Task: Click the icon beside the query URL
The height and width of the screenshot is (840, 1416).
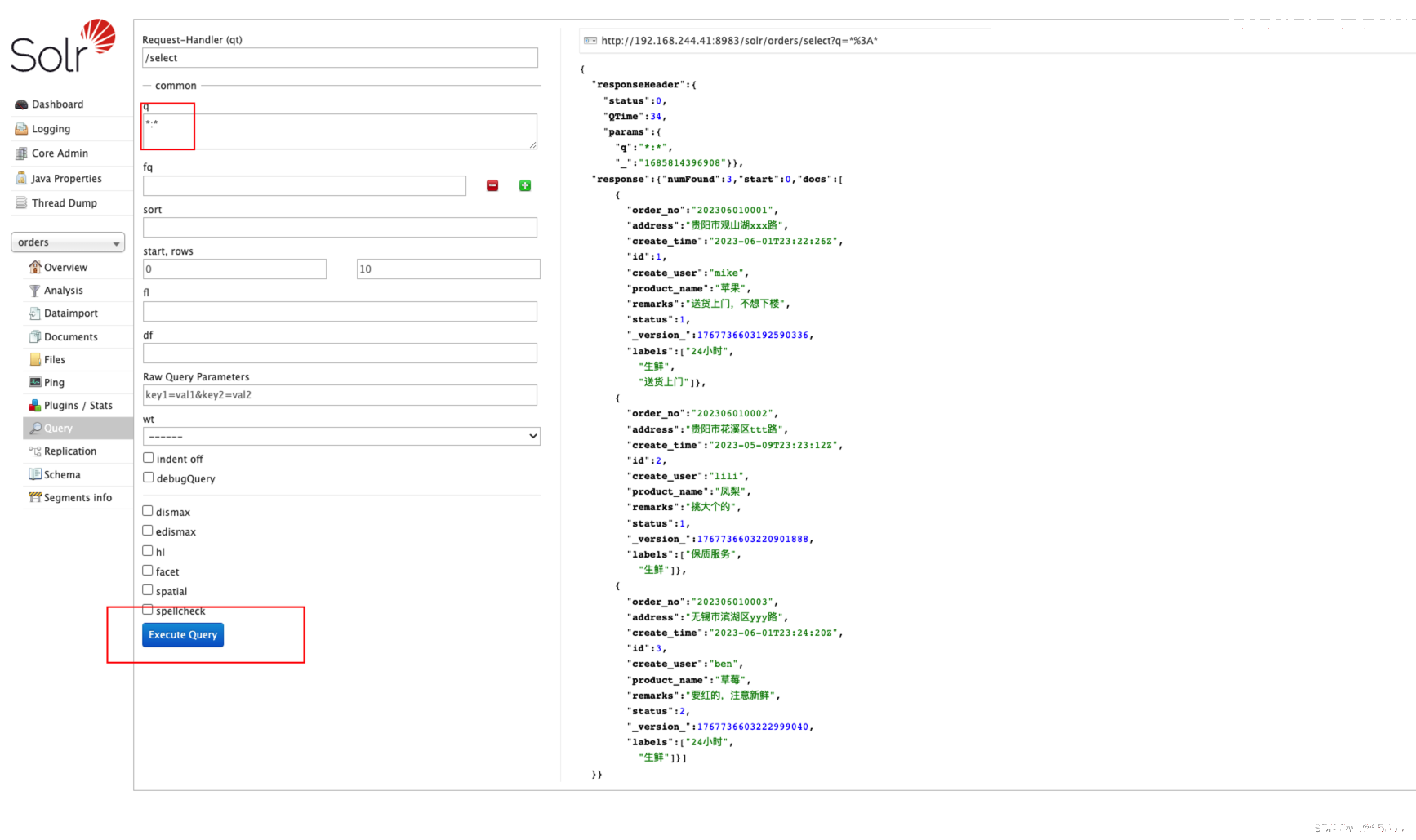Action: click(x=590, y=41)
